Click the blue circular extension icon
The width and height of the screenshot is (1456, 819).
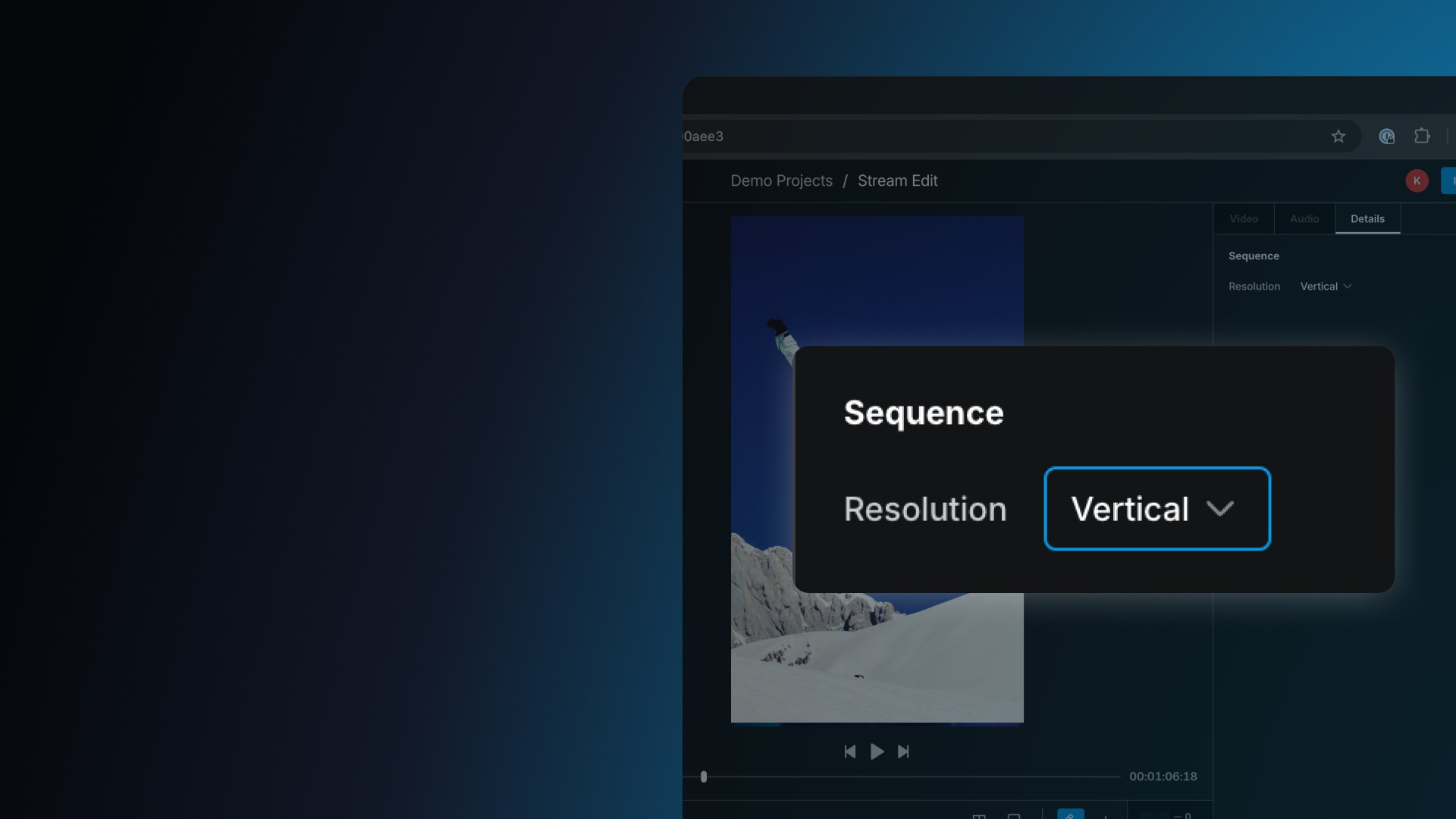pyautogui.click(x=1387, y=136)
